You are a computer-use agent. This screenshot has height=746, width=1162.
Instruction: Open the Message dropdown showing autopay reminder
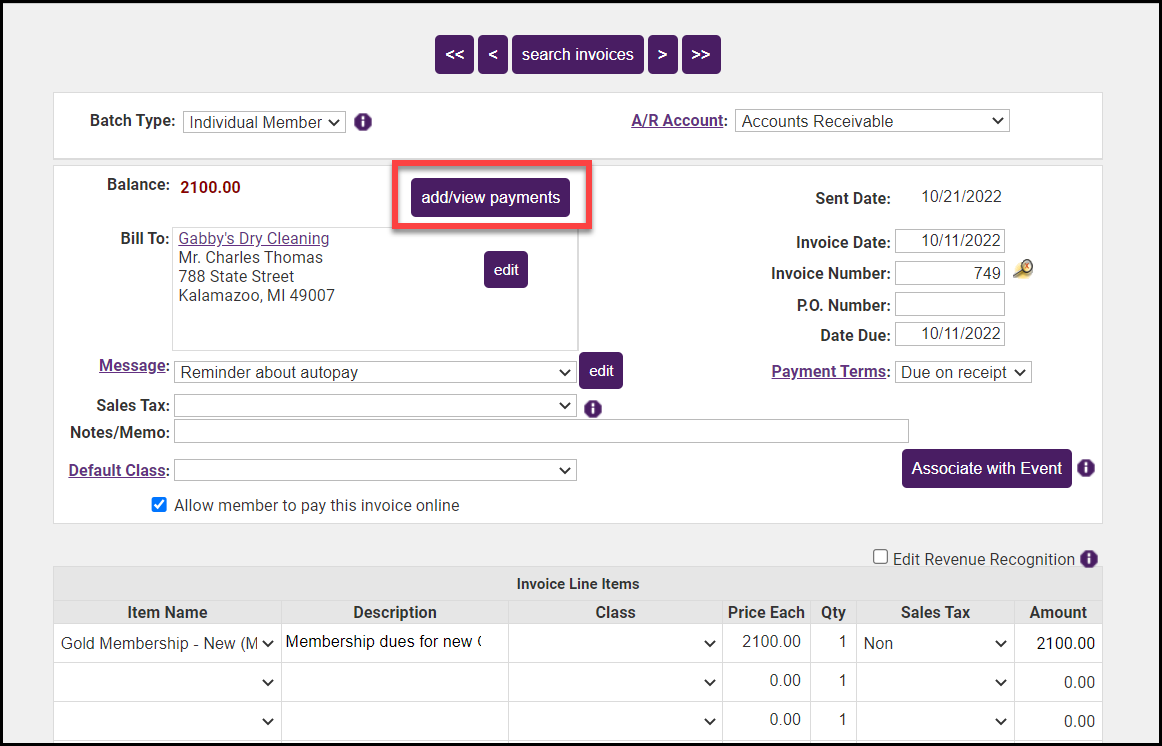click(375, 372)
